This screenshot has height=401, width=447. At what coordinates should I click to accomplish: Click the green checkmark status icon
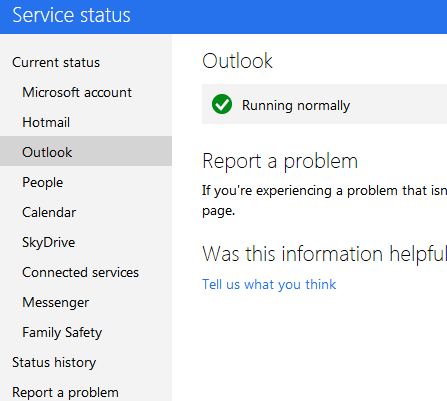point(222,104)
